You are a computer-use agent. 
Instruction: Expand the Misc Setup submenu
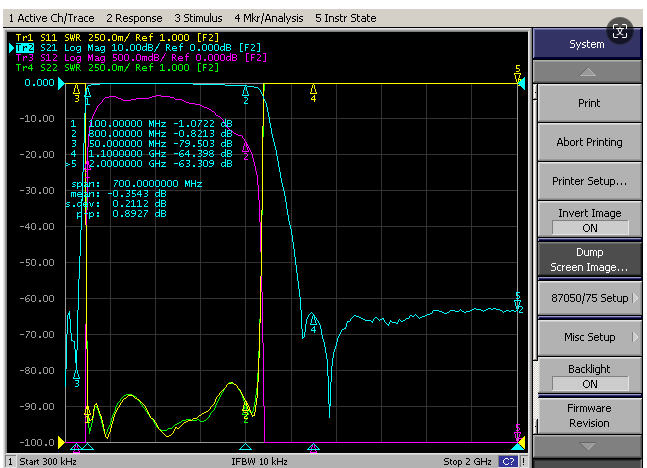589,337
